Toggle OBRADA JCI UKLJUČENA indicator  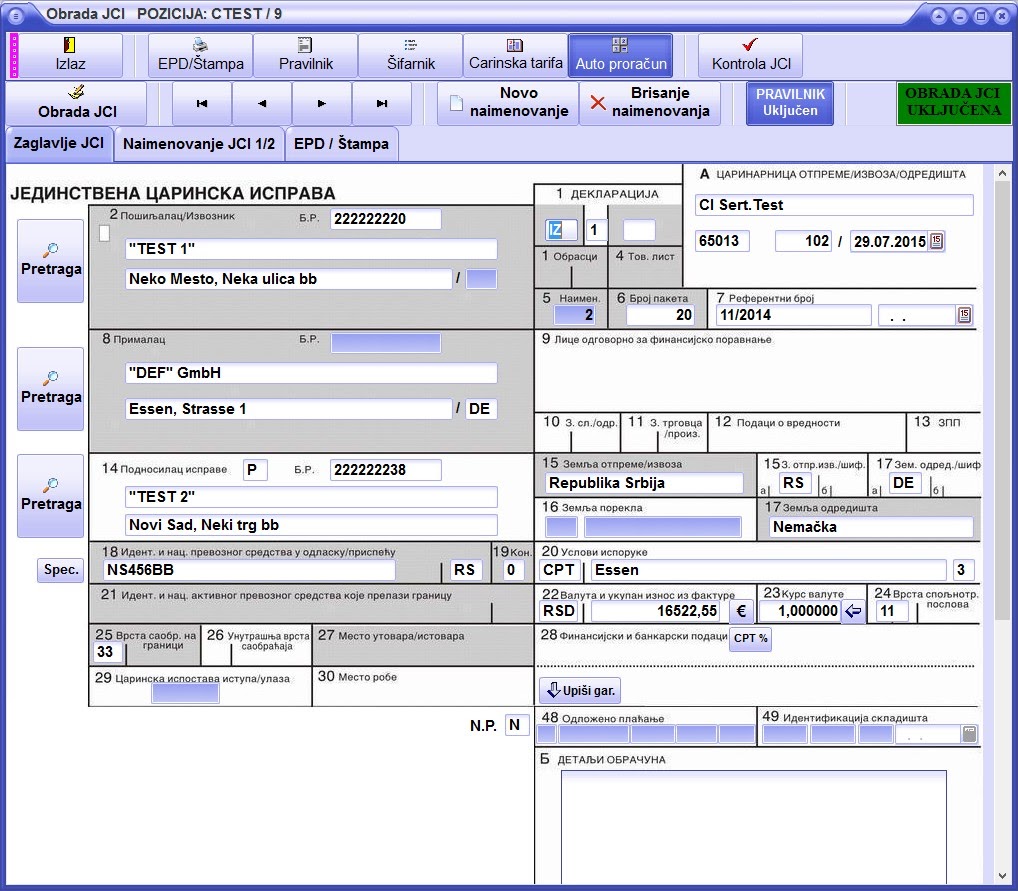tap(953, 103)
